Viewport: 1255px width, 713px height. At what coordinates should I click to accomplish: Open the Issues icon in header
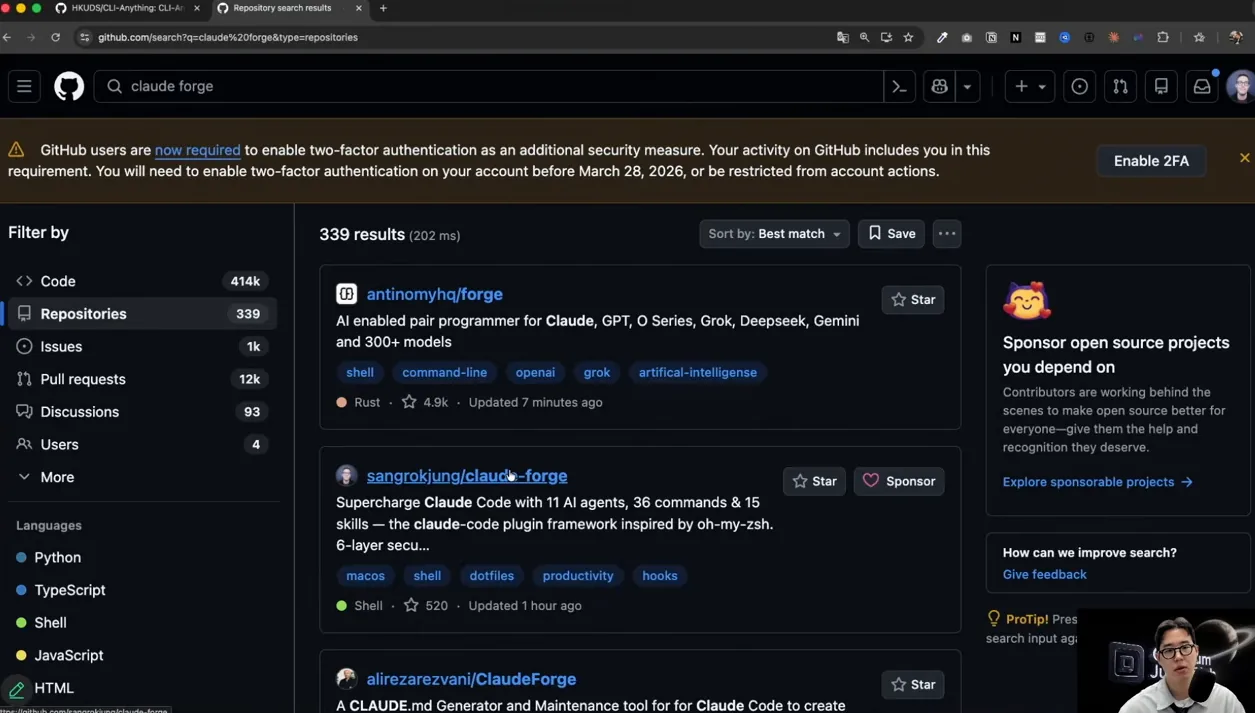pyautogui.click(x=1080, y=86)
